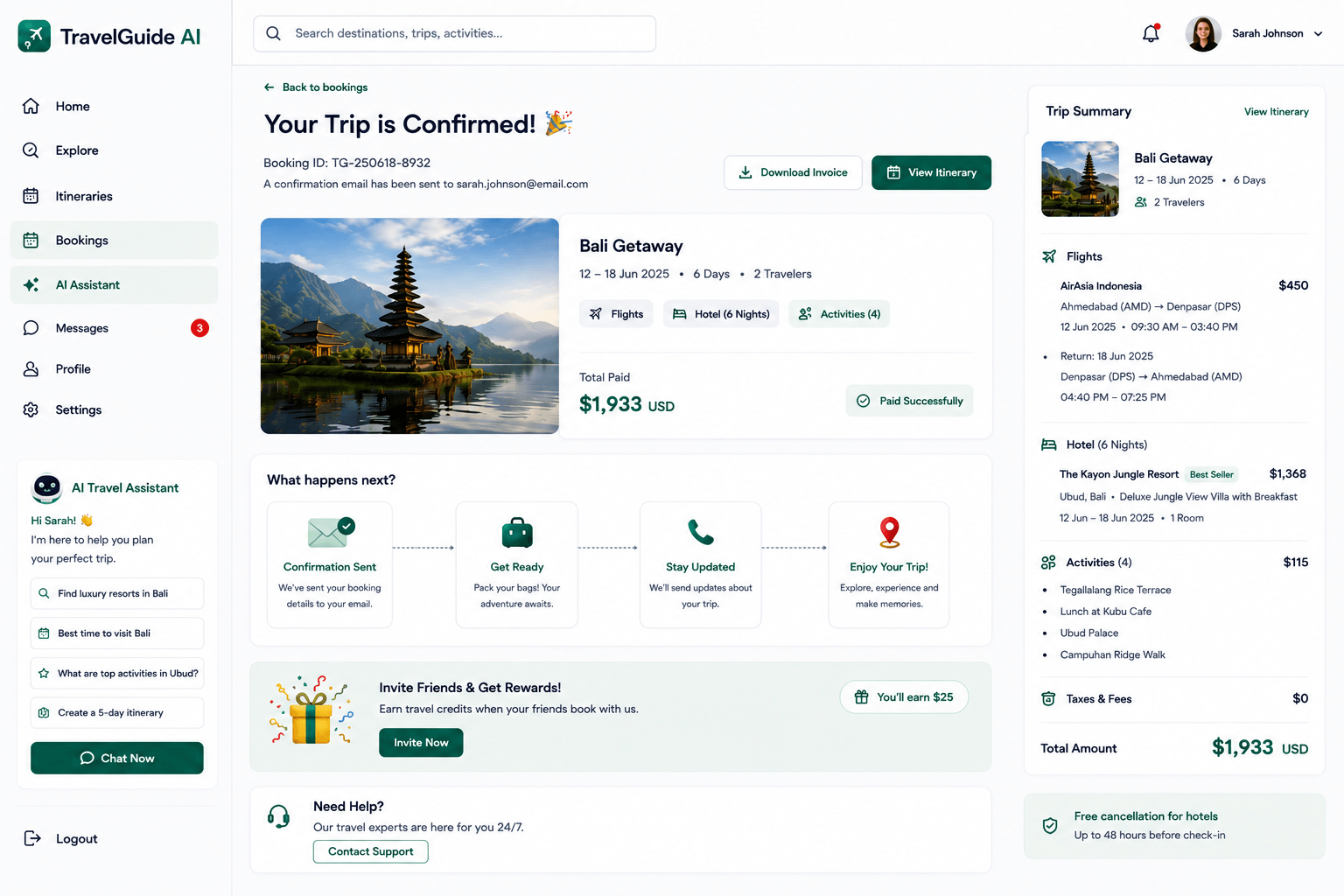Image resolution: width=1344 pixels, height=896 pixels.
Task: Click the Profile person icon
Action: [31, 368]
